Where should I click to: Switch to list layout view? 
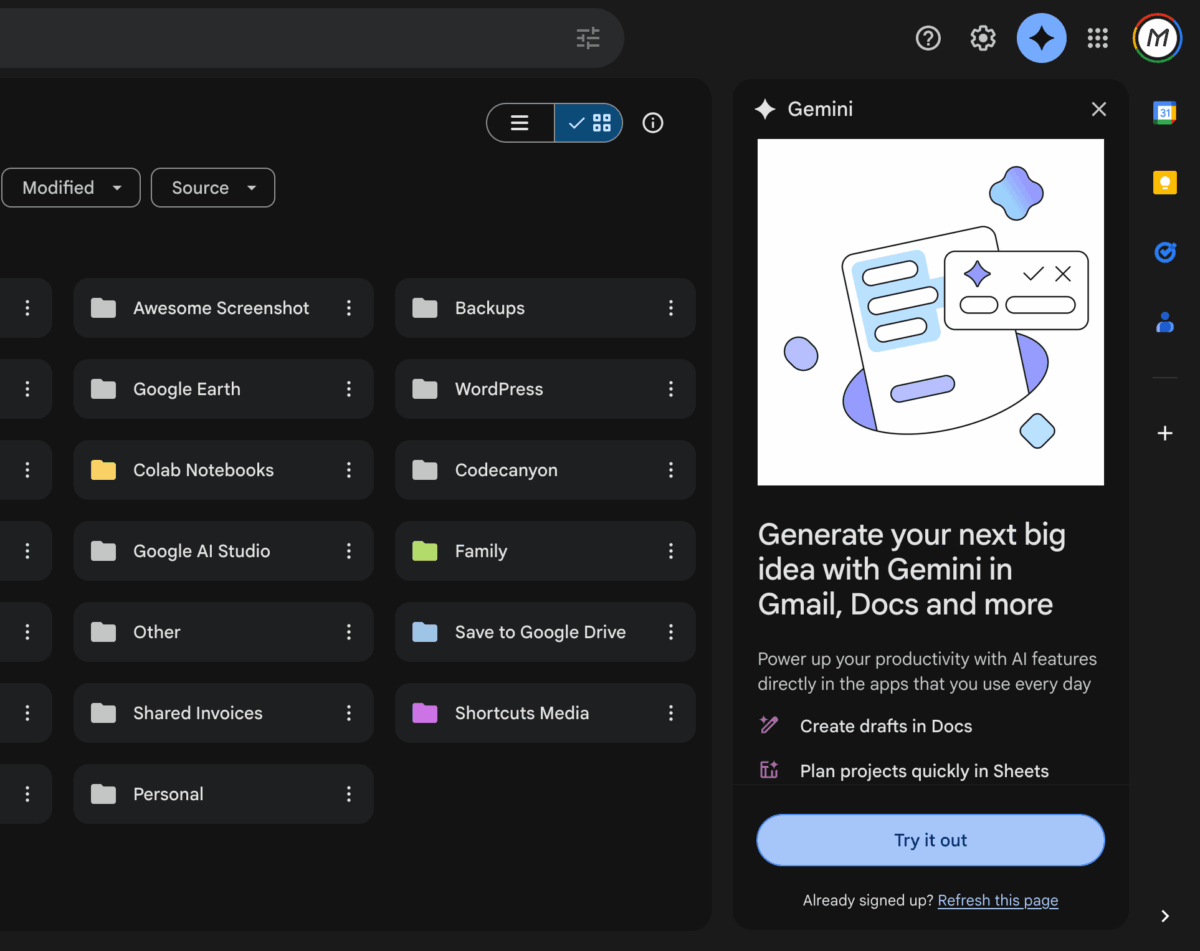click(520, 123)
